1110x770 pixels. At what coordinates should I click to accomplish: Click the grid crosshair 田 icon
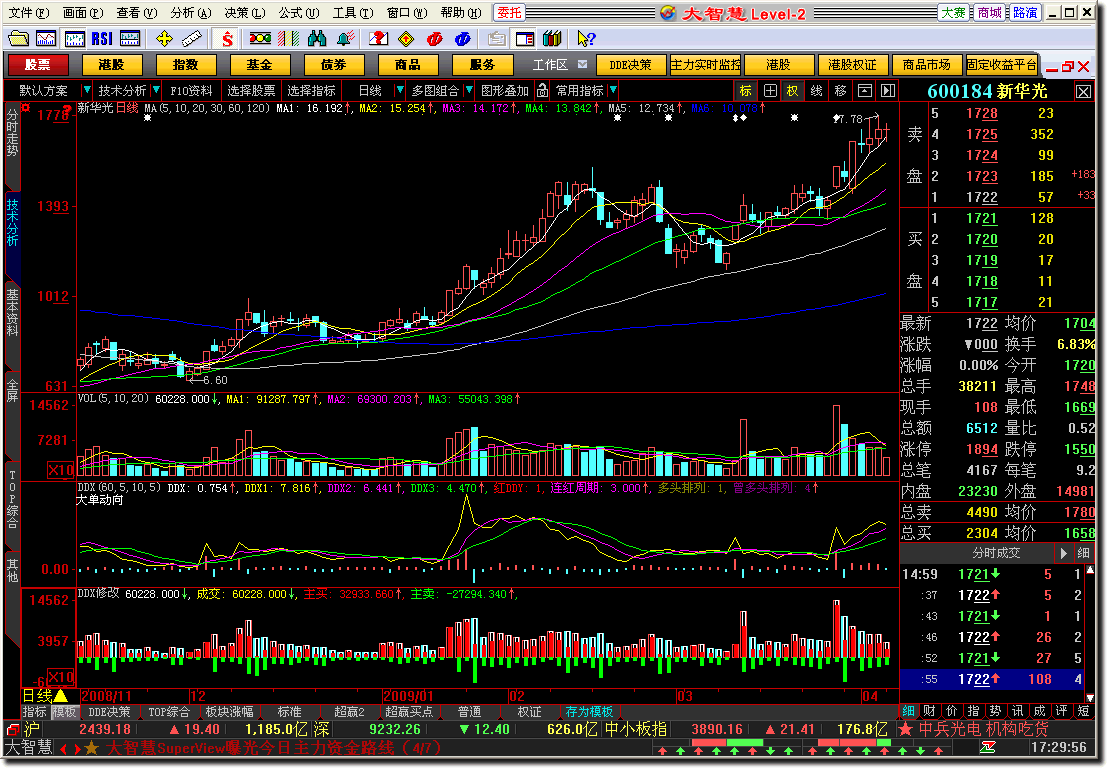(x=770, y=91)
